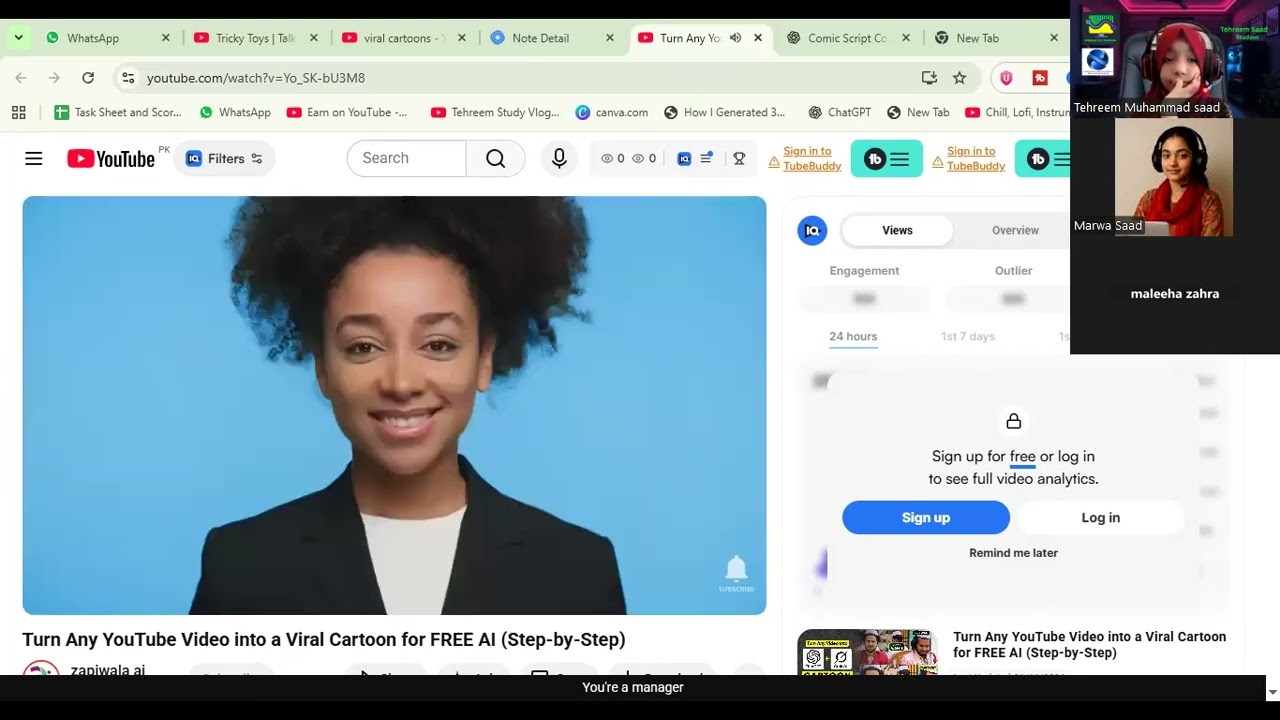Click the install app icon in address bar
This screenshot has height=720, width=1280.
click(929, 77)
